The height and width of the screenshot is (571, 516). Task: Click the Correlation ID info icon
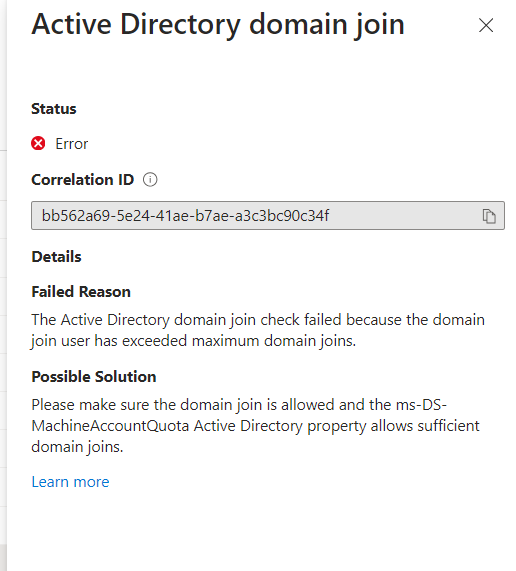point(150,180)
